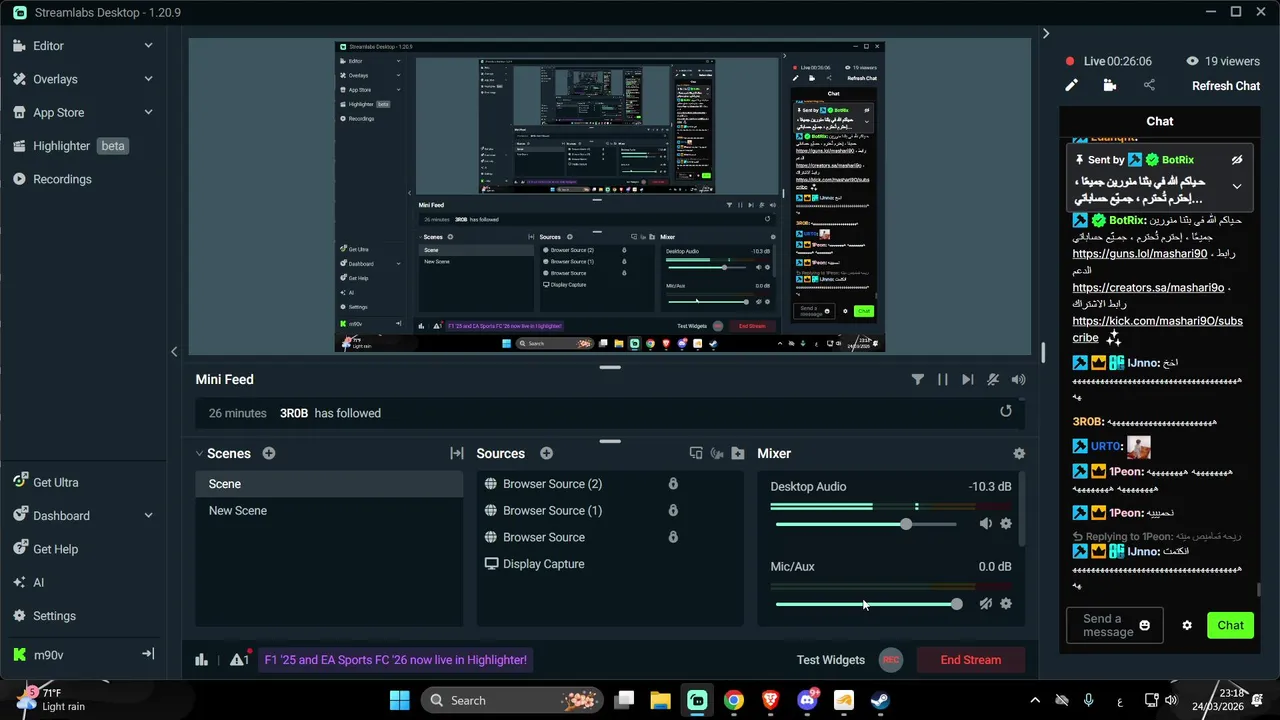1280x720 pixels.
Task: Click Refresh Chat
Action: (1226, 86)
